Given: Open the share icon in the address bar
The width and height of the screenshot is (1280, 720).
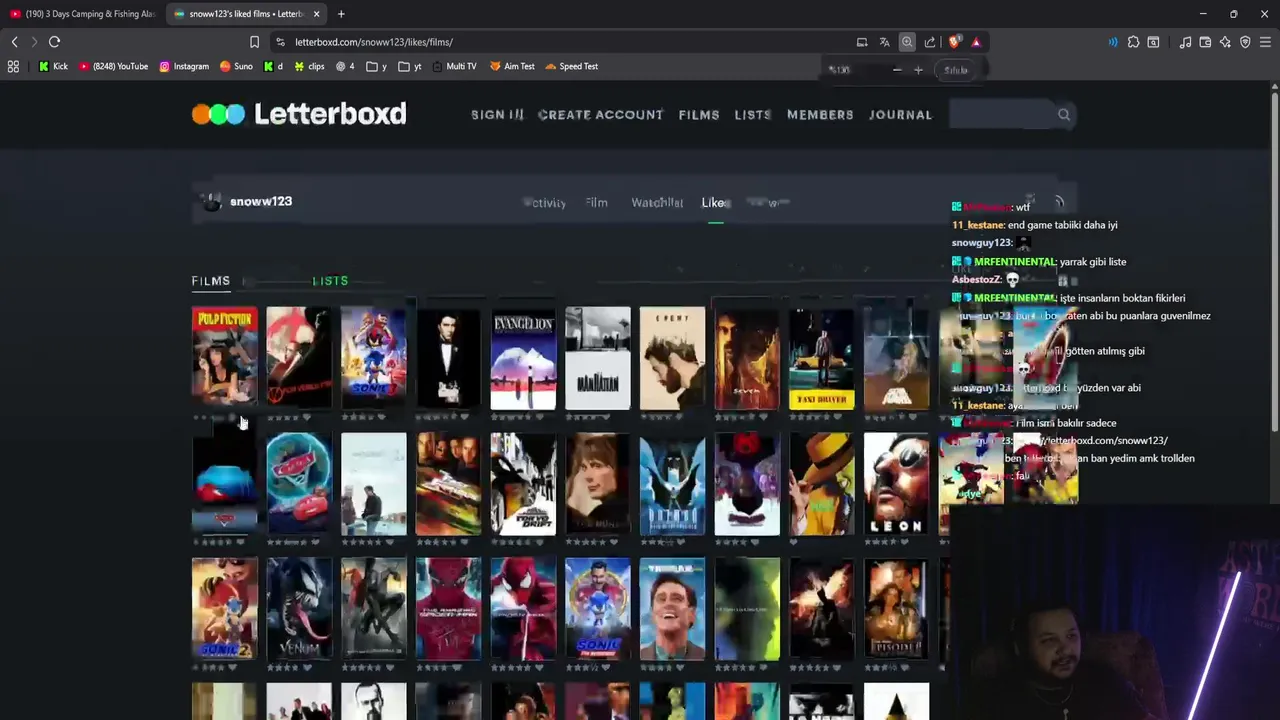Looking at the screenshot, I should [x=930, y=42].
